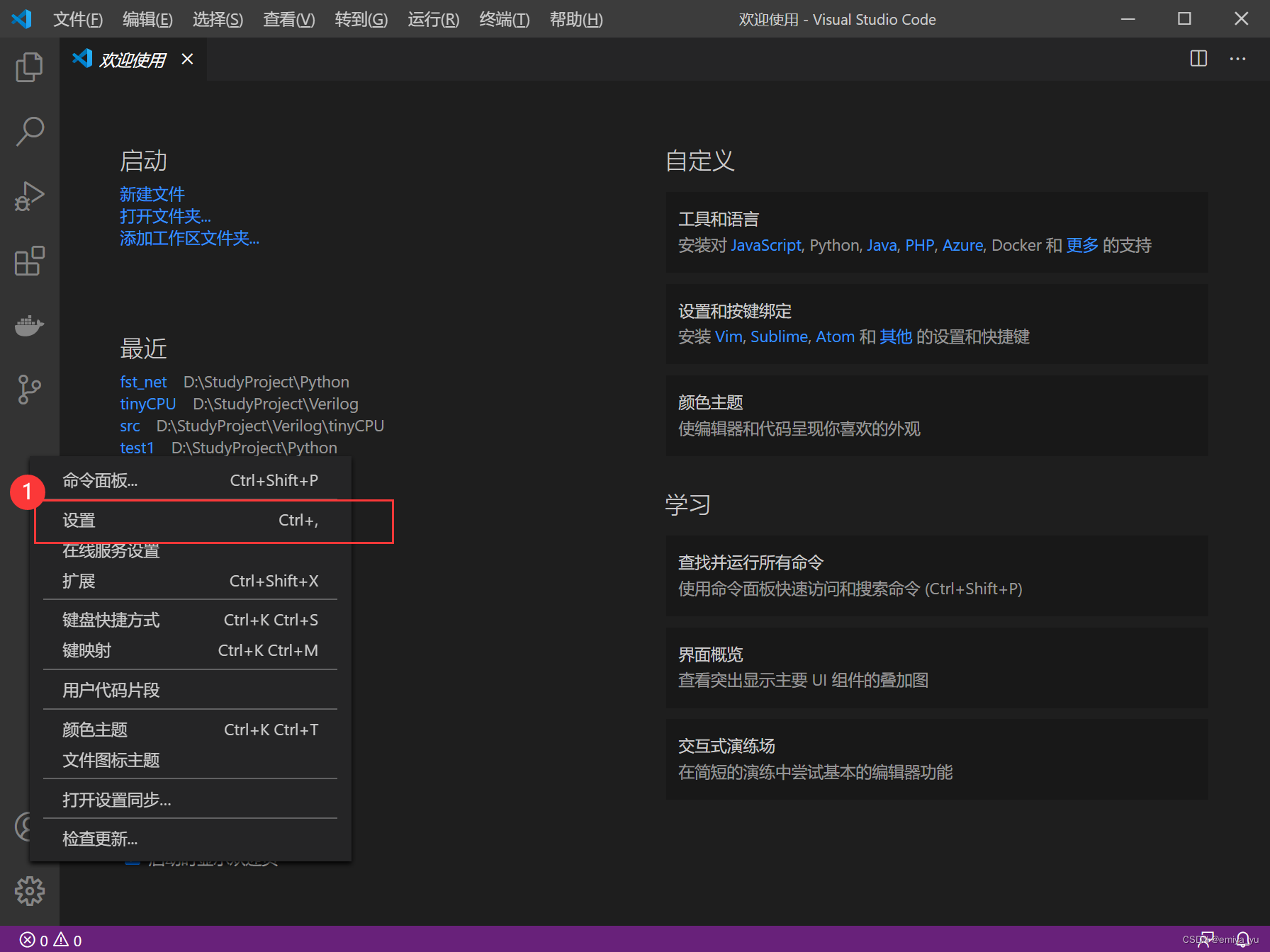Switch to the 欢迎使用 tab
The width and height of the screenshot is (1270, 952).
click(x=131, y=59)
